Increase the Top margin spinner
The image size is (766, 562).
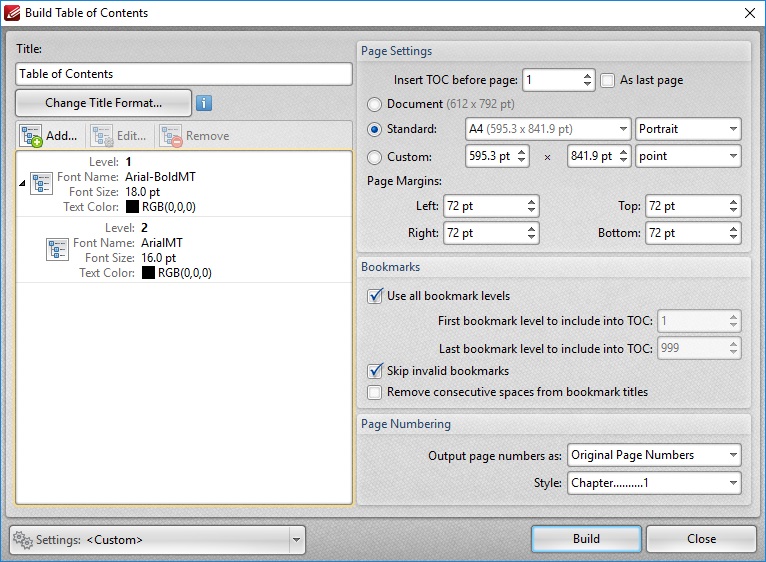pos(734,201)
